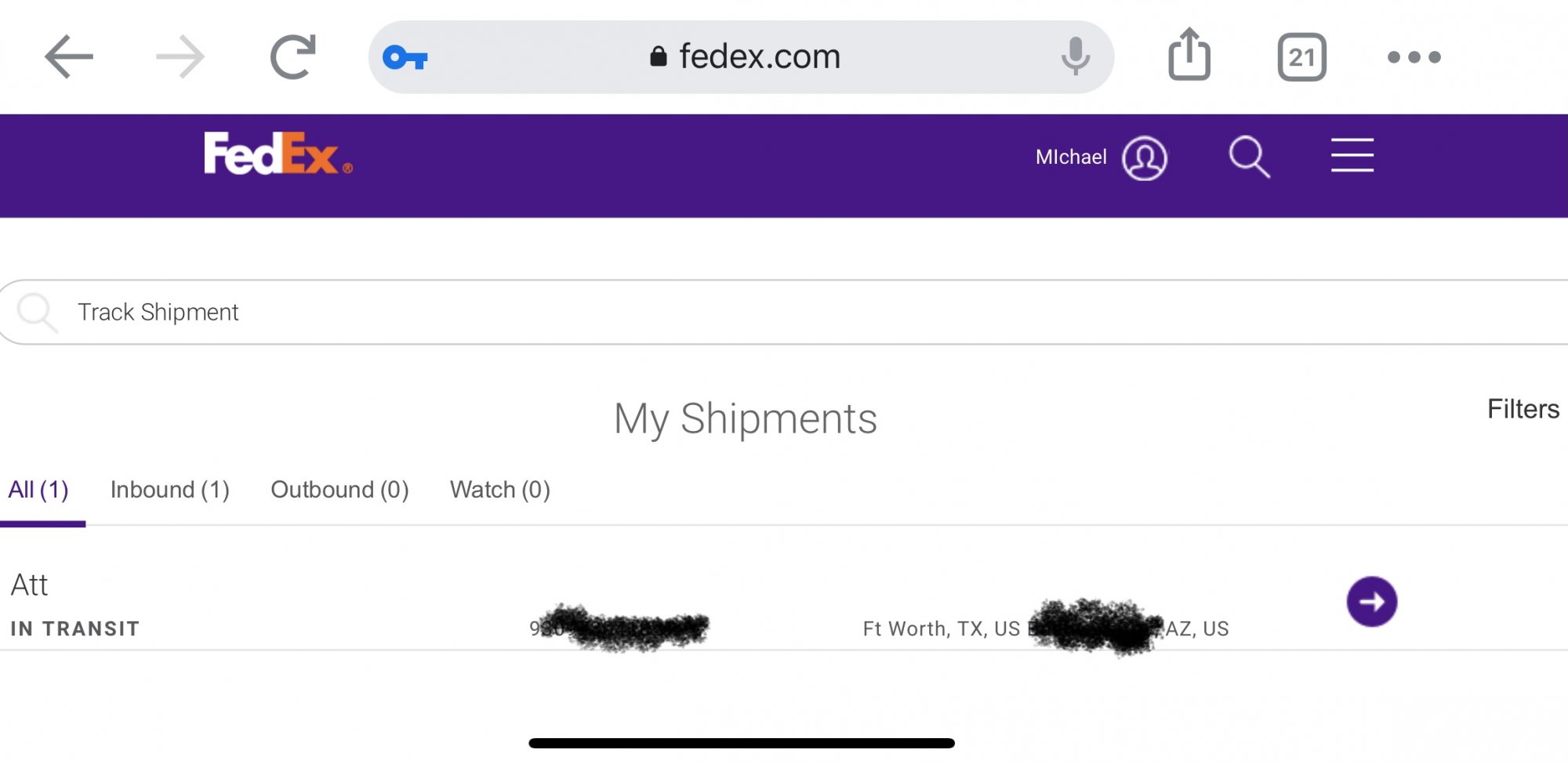Viewport: 1568px width, 764px height.
Task: Tap the browser back arrow
Action: 69,56
